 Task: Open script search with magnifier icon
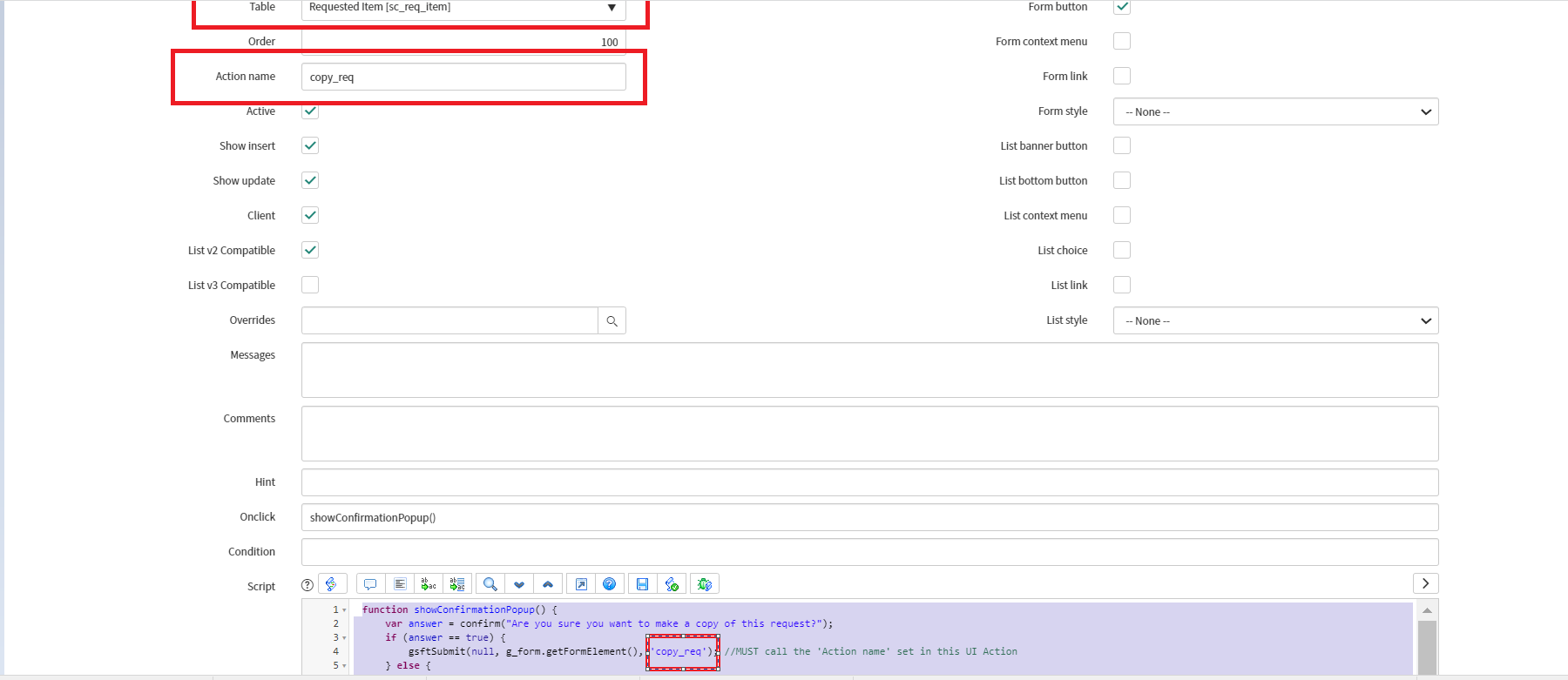click(x=490, y=584)
